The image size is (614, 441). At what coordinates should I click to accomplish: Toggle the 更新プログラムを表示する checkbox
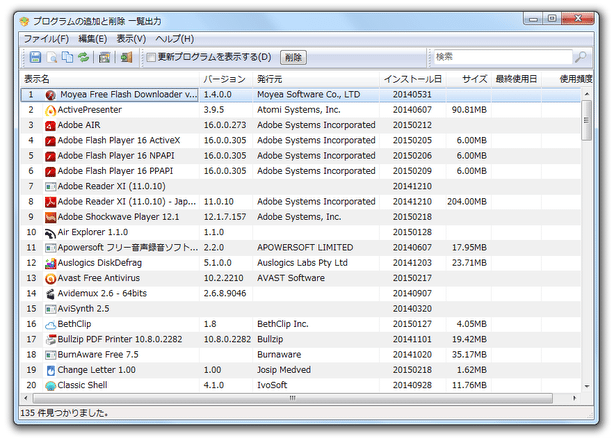[151, 58]
